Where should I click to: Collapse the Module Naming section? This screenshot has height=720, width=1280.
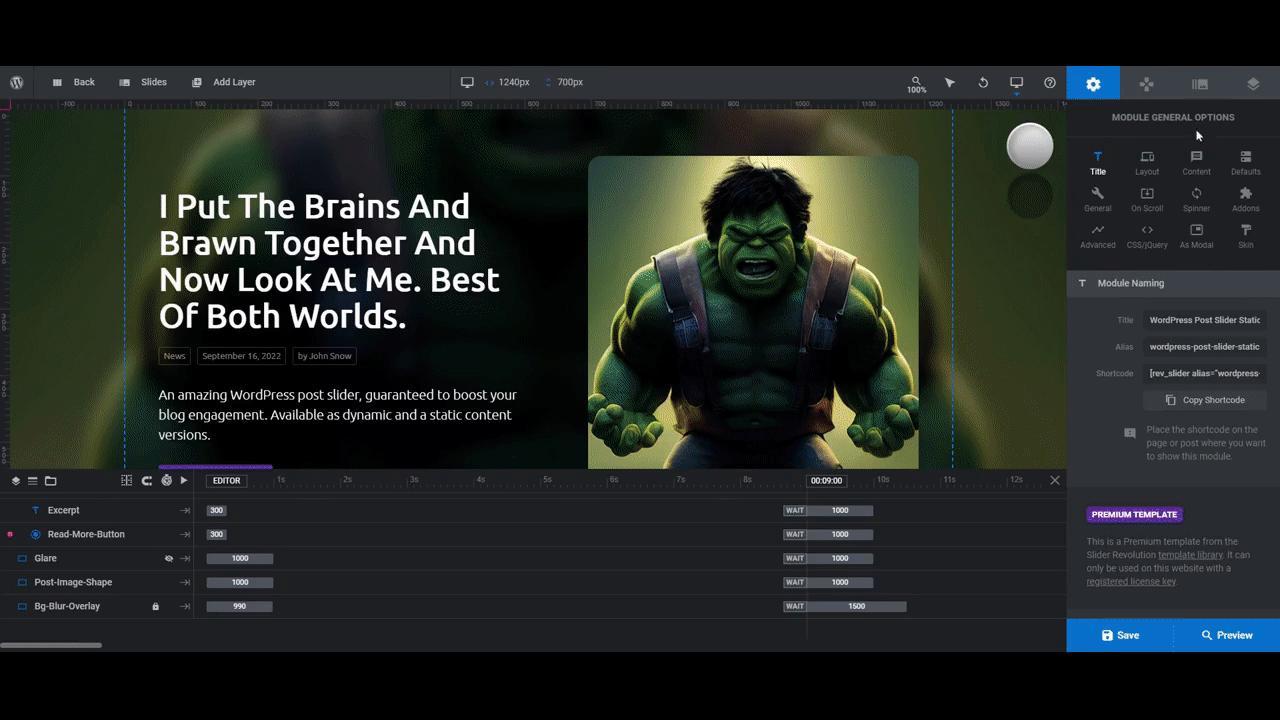tap(1173, 283)
